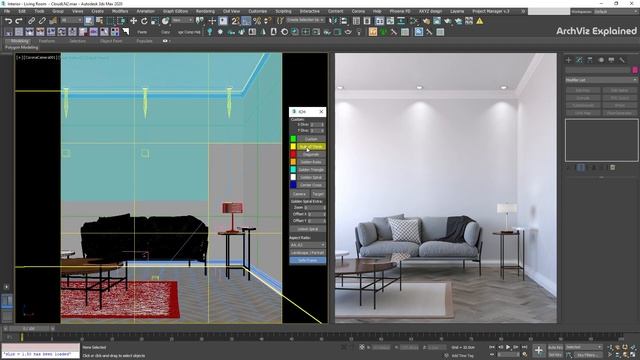
Task: Toggle the blue Safe Frame button
Action: [308, 260]
